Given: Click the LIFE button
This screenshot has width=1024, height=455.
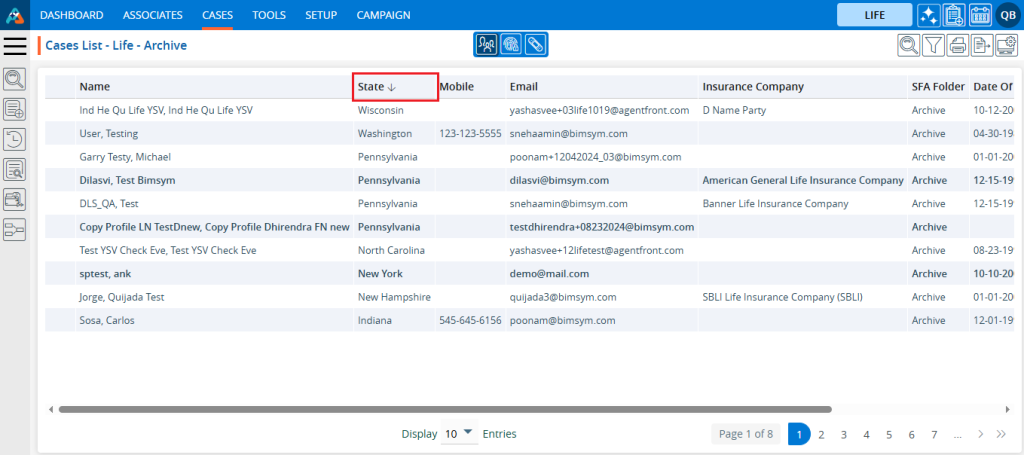Looking at the screenshot, I should click(x=874, y=15).
